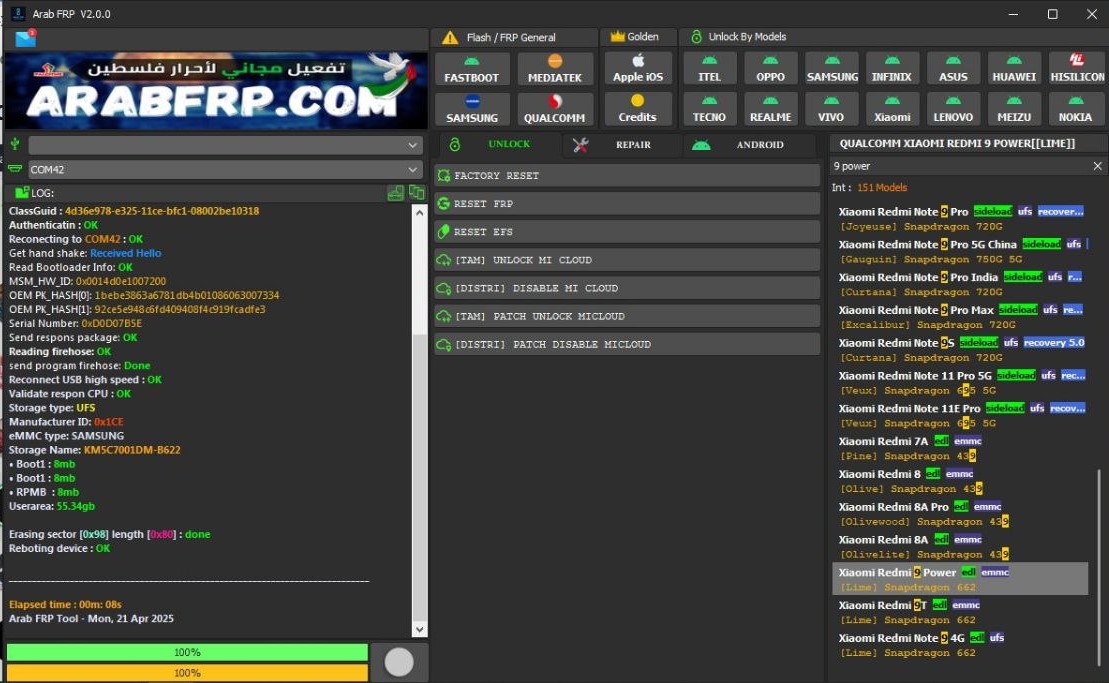
Task: Click the green 100% progress bar
Action: (187, 652)
